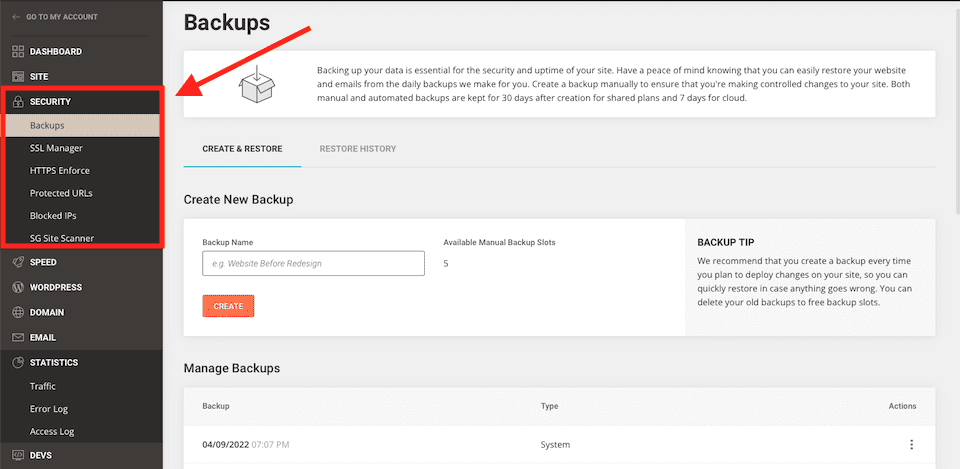Click the Site icon in sidebar
The image size is (960, 469).
coord(18,77)
